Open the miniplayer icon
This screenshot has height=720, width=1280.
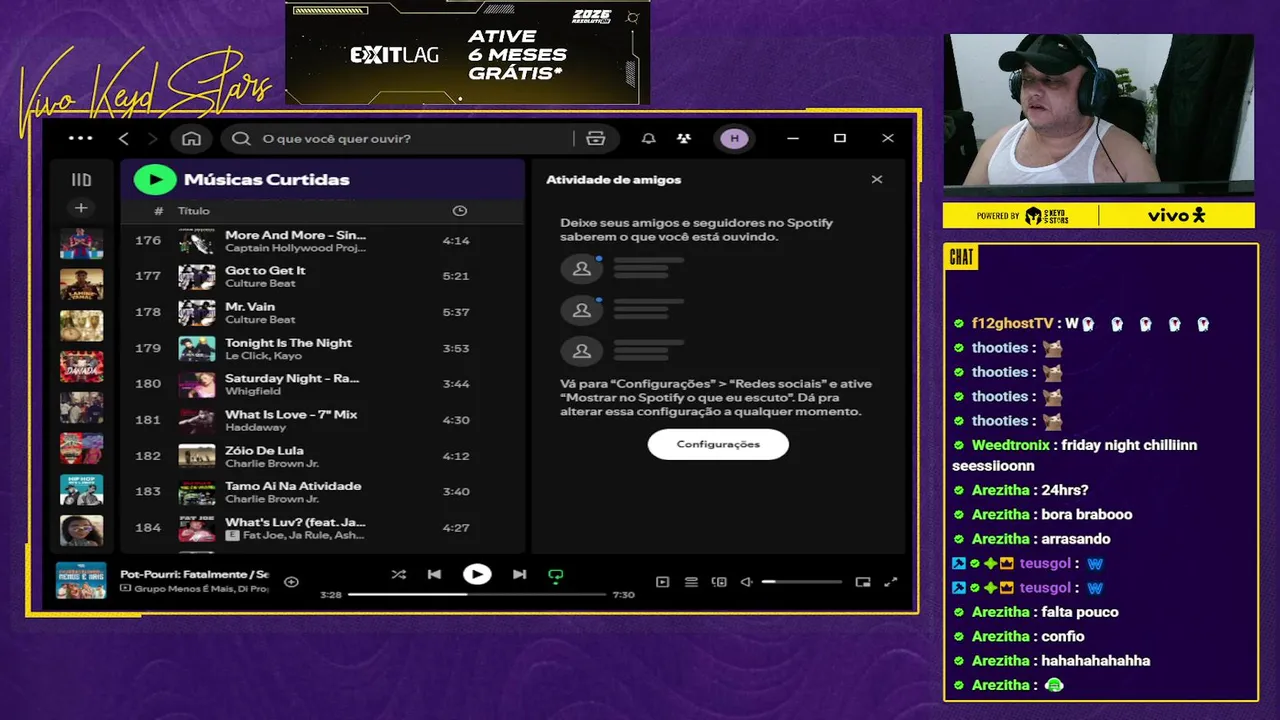(x=863, y=582)
